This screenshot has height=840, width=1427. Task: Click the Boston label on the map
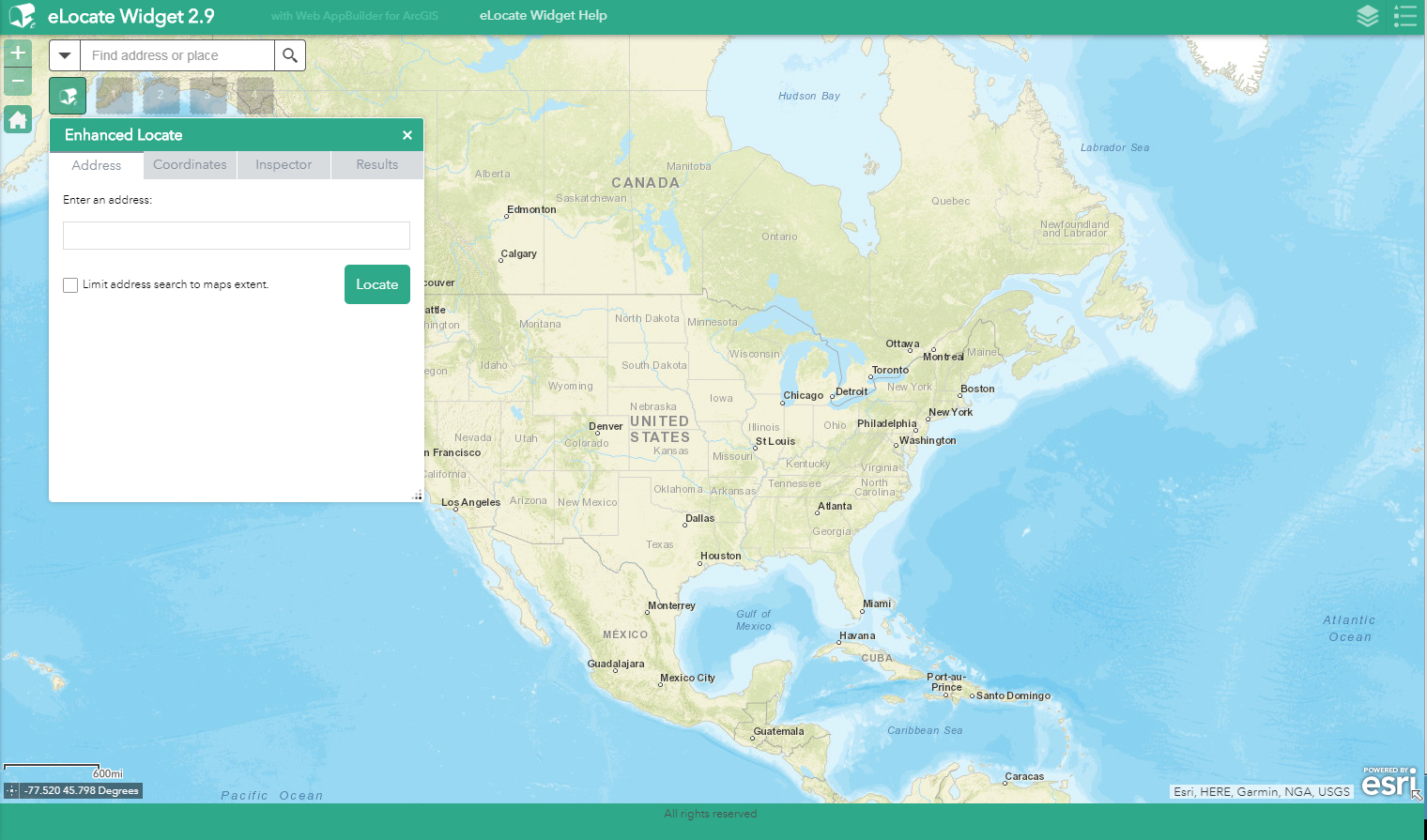coord(977,389)
